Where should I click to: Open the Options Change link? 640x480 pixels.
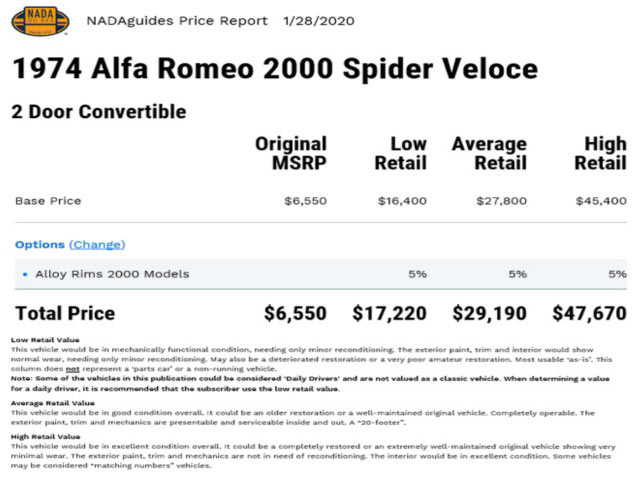(97, 244)
